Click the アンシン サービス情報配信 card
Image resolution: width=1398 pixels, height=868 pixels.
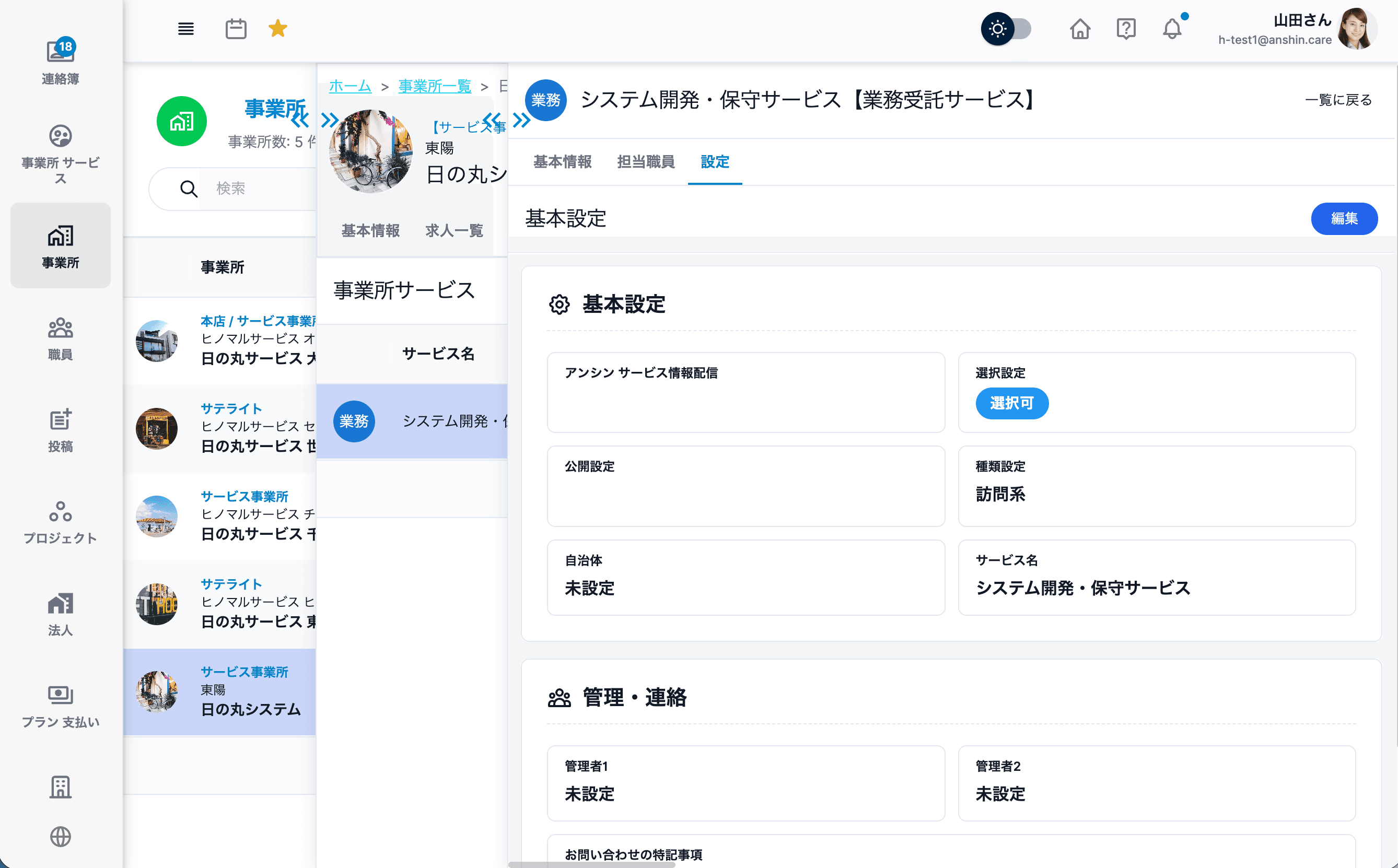[x=746, y=393]
